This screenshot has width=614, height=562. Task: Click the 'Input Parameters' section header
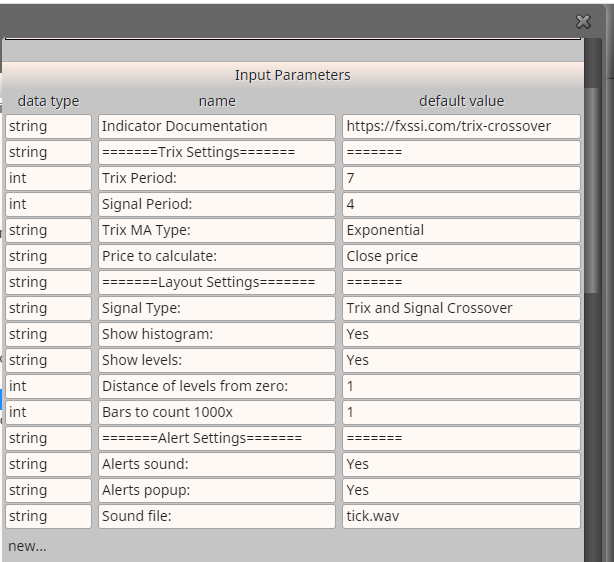coord(293,75)
